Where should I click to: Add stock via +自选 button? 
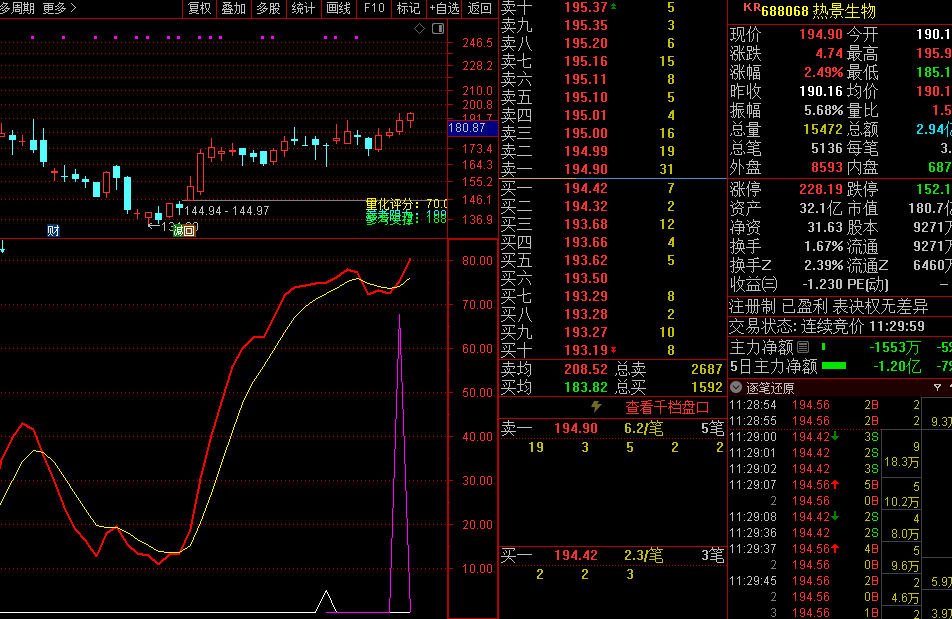click(x=445, y=8)
